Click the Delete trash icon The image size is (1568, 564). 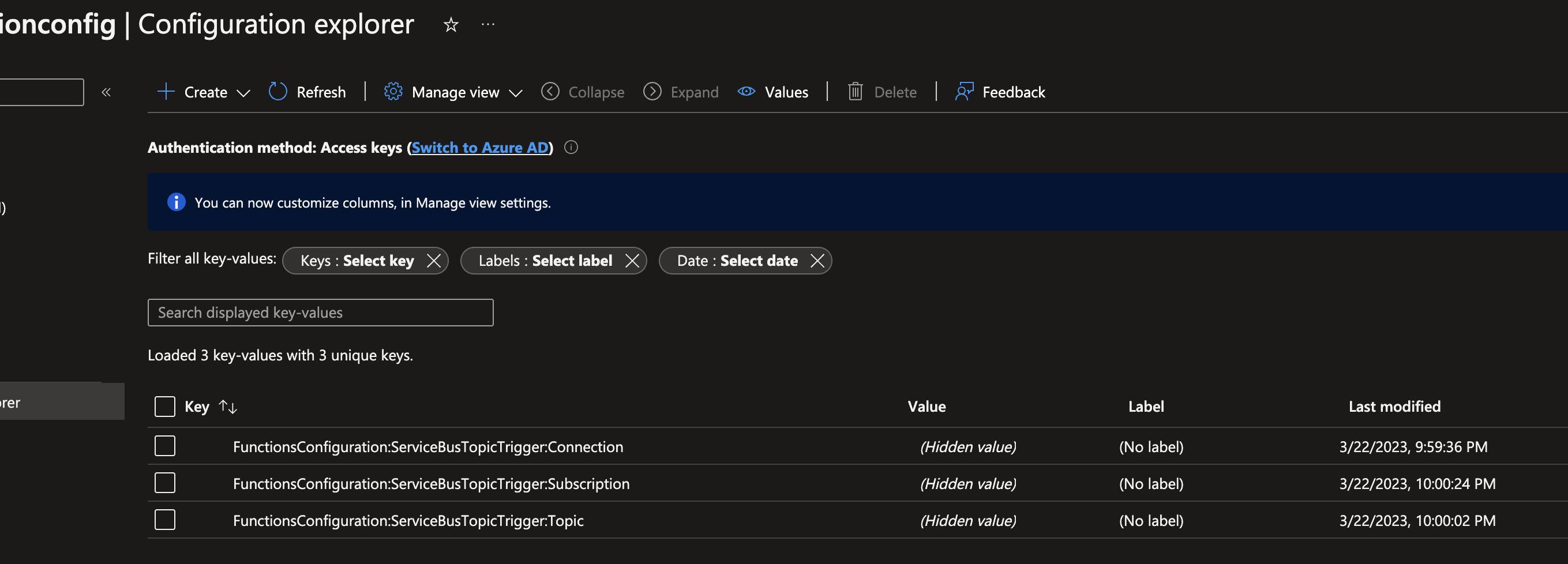pyautogui.click(x=855, y=92)
